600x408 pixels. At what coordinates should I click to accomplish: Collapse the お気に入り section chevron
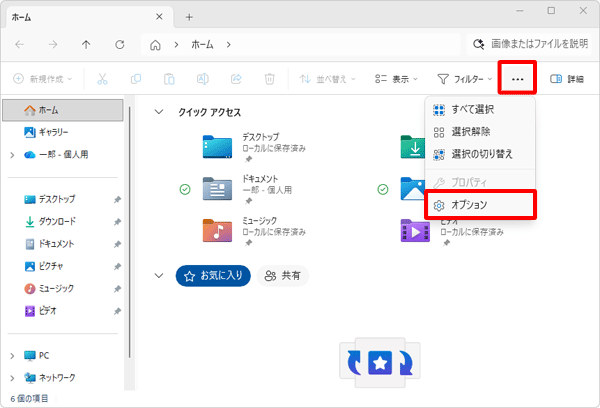pyautogui.click(x=159, y=276)
